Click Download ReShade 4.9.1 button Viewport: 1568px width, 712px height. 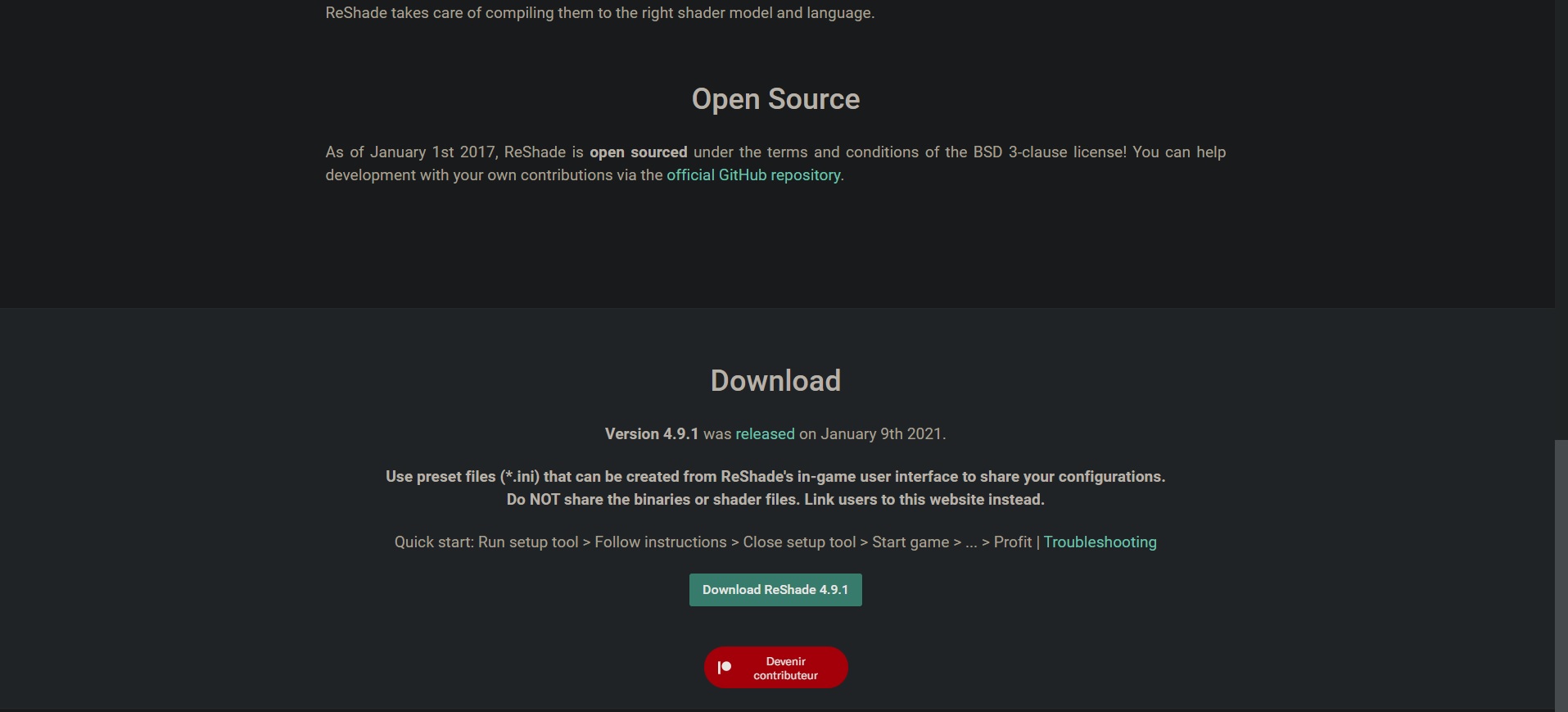point(775,590)
